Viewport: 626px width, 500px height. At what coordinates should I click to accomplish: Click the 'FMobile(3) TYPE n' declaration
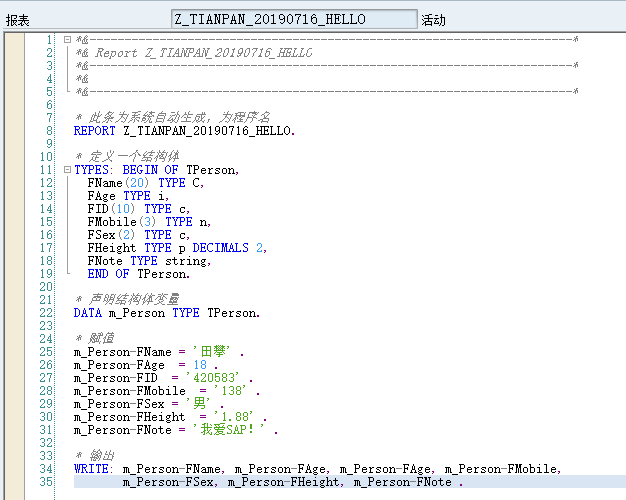point(149,222)
